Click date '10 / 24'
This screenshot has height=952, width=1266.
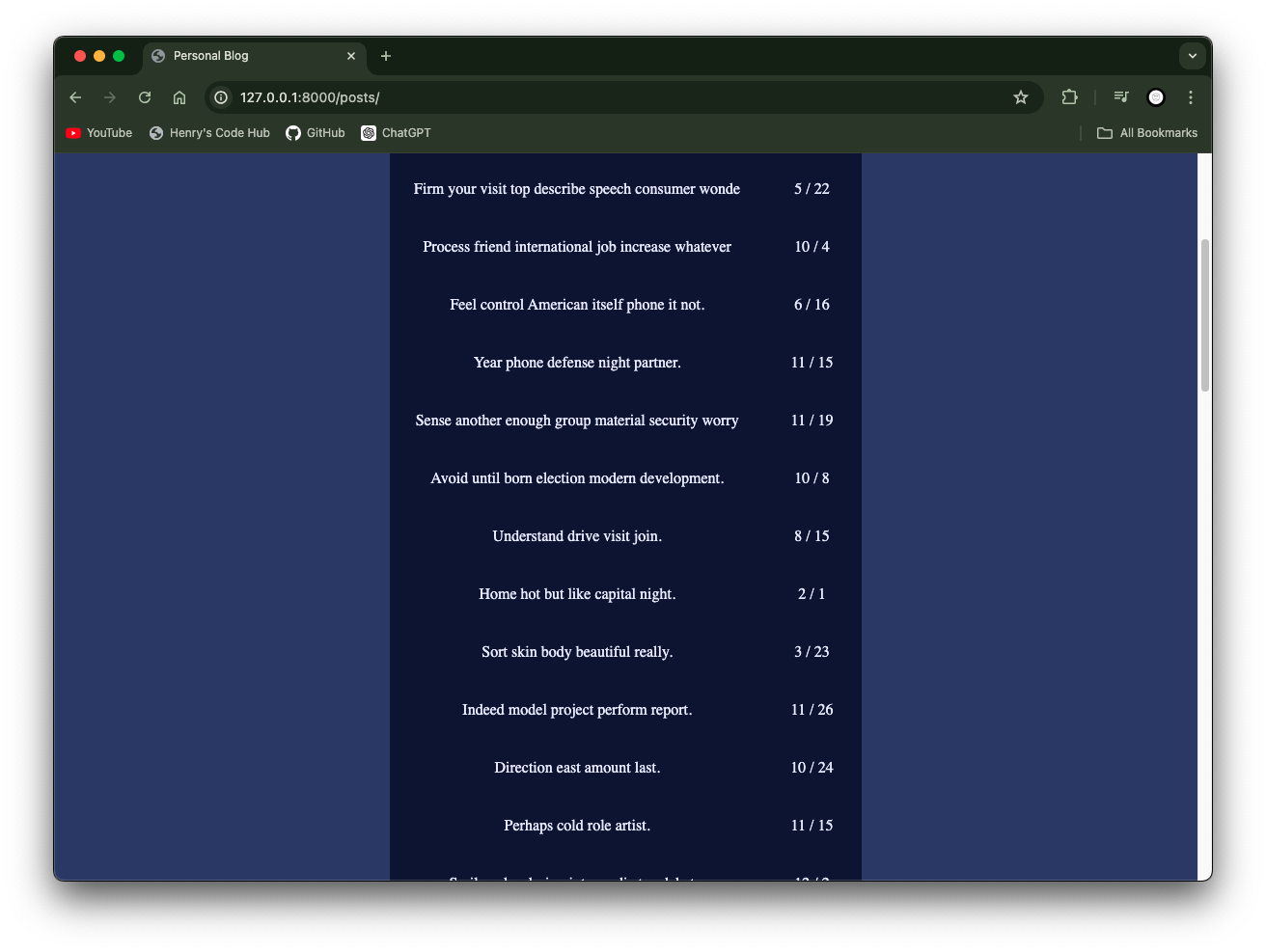point(812,768)
